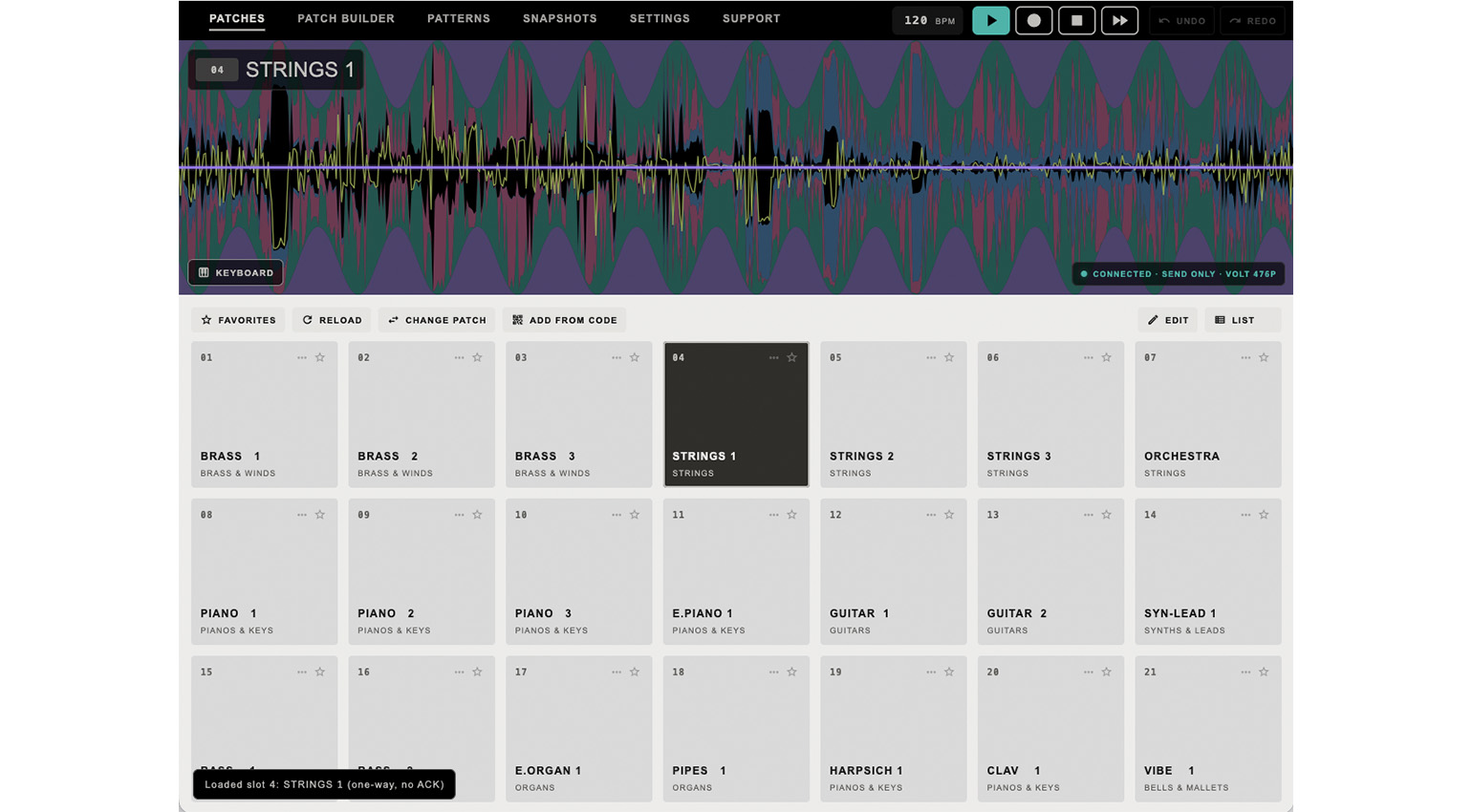Click the fast-forward button
Viewport: 1472px width, 812px height.
point(1119,20)
